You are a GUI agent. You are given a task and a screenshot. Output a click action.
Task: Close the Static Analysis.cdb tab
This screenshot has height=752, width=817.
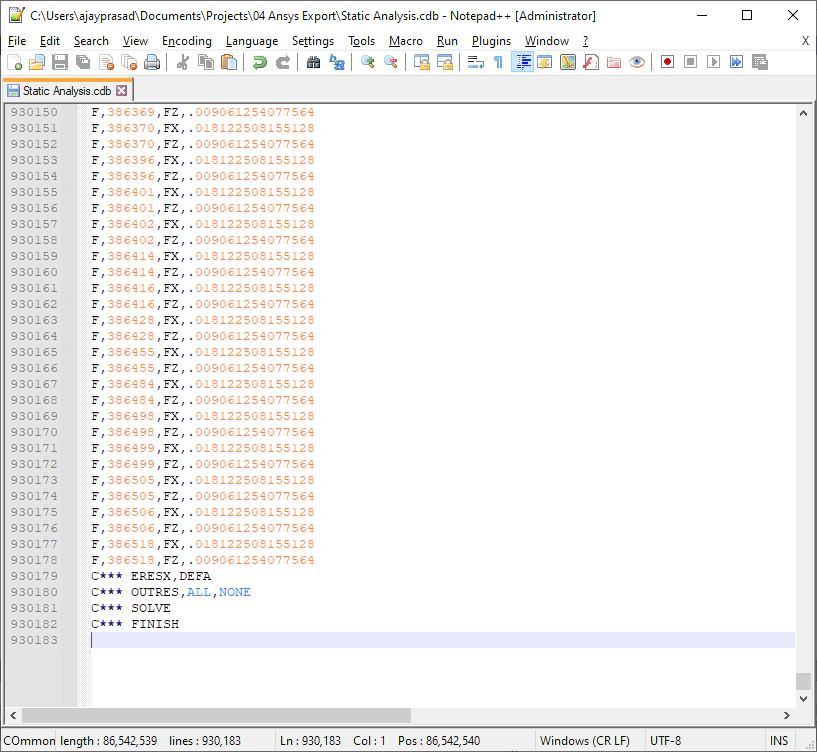tap(123, 89)
